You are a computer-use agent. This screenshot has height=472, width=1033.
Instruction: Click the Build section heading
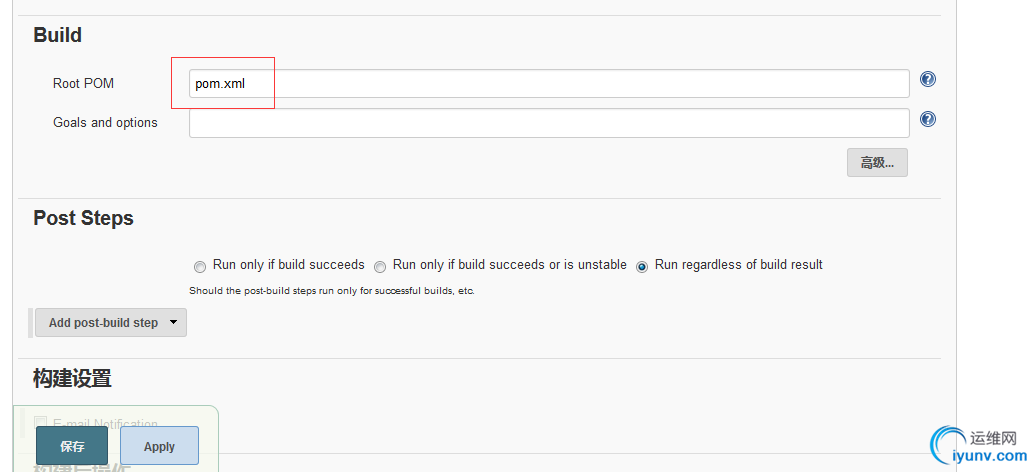(x=58, y=35)
